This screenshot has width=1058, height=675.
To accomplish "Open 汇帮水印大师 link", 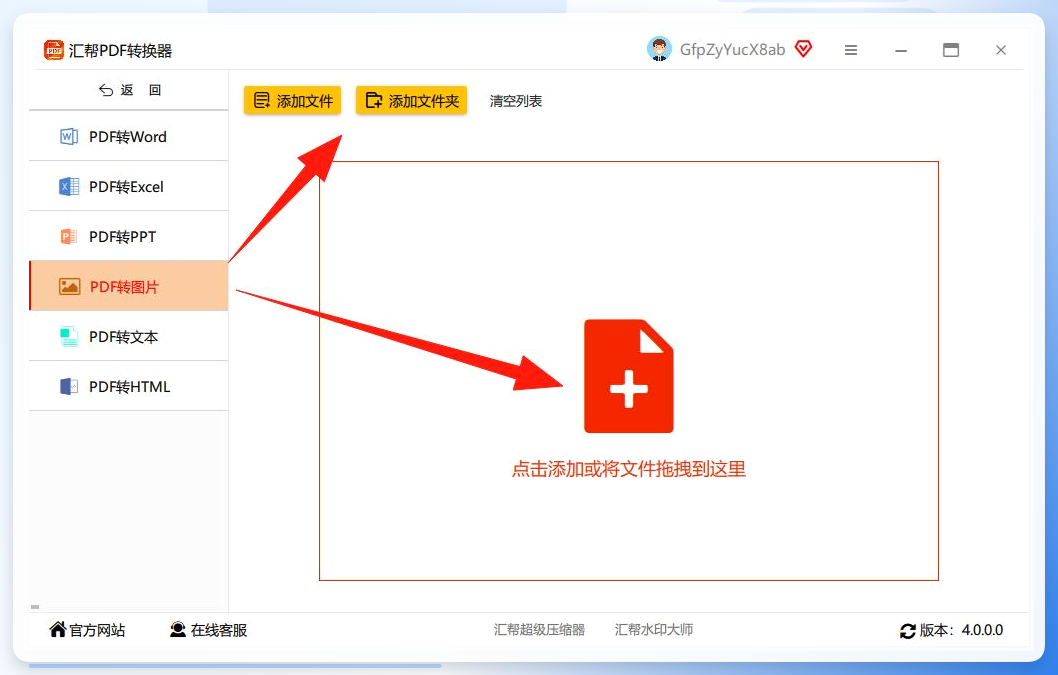I will (654, 630).
